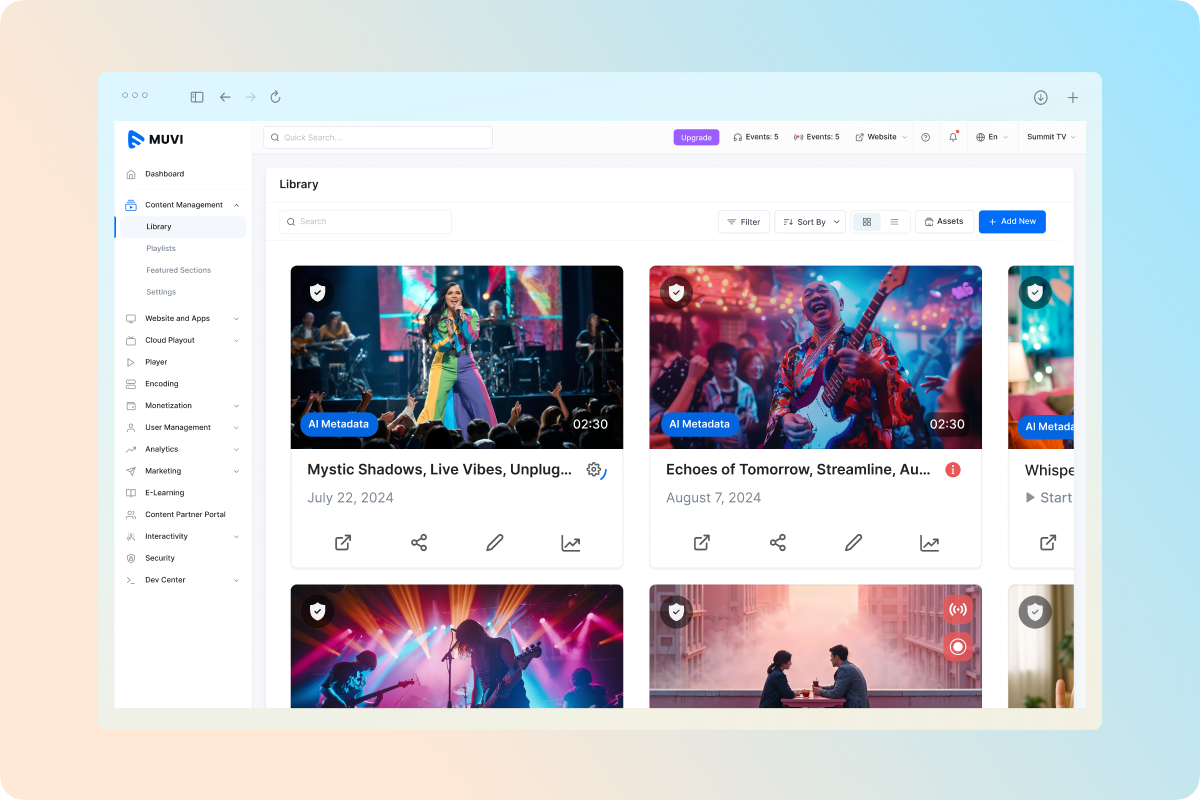Open the help question mark icon

click(x=925, y=137)
